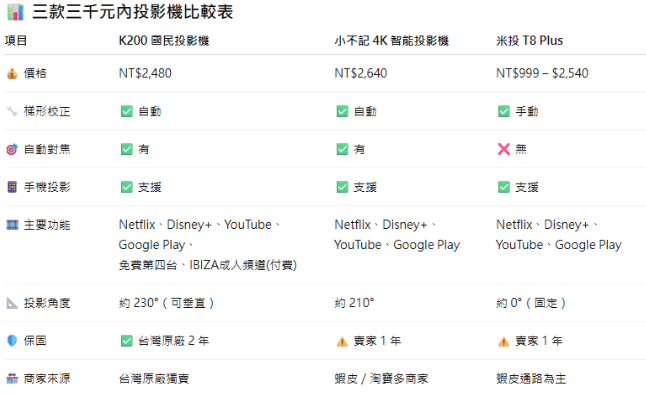Click the row label 商家來源
646x394 pixels.
(47, 378)
